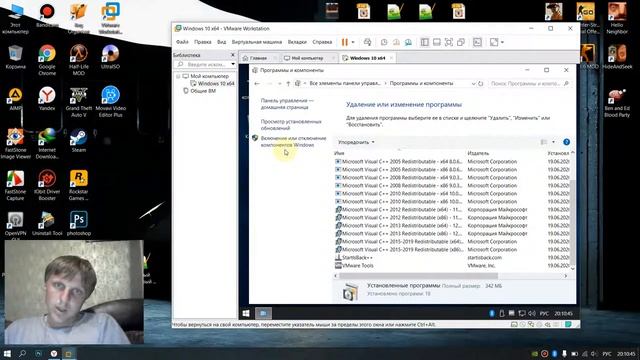Open Панель управления домашняя страница link
640x360 pixels.
point(287,104)
